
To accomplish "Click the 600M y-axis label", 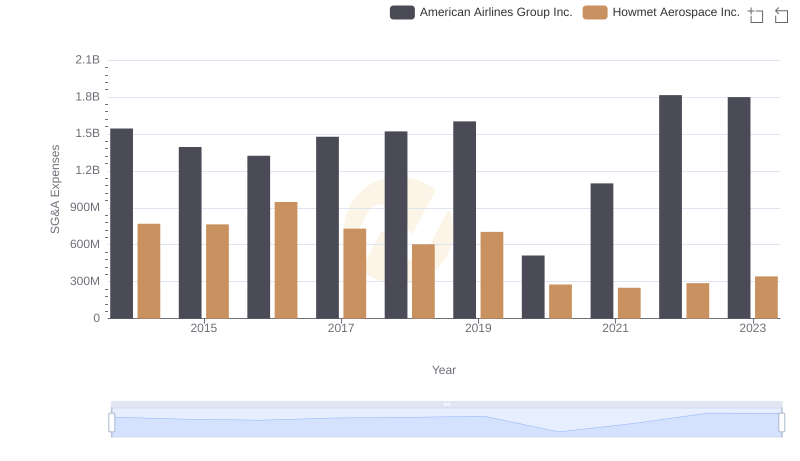I will 85,244.
